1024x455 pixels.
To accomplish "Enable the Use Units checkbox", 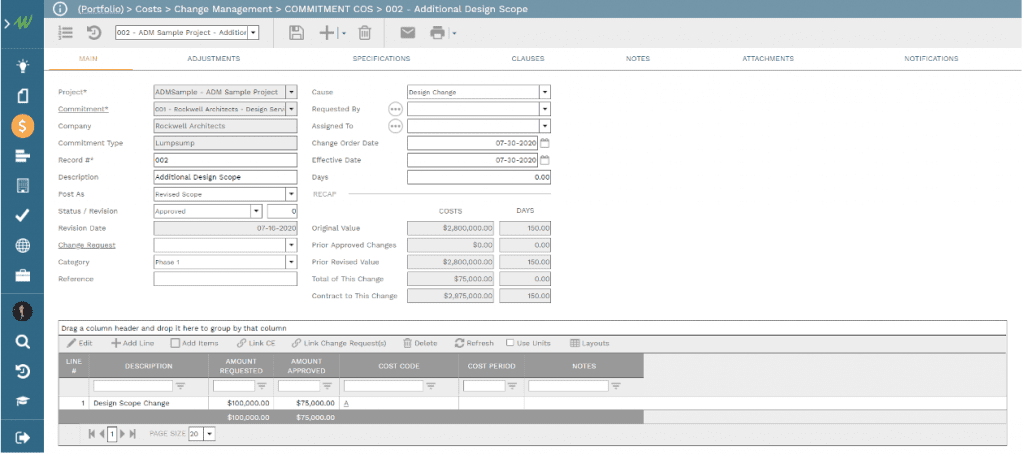I will (510, 343).
